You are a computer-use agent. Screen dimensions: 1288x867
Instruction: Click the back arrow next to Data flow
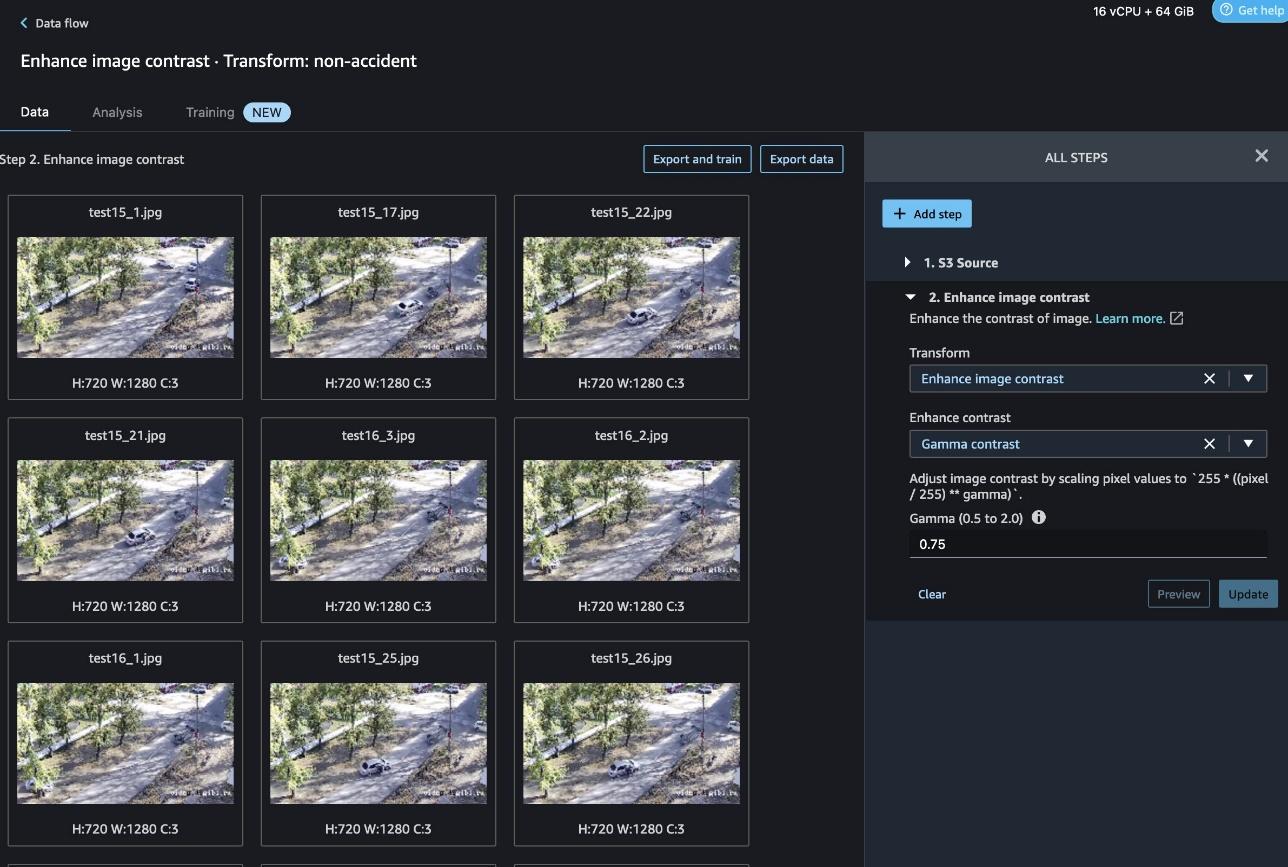point(24,23)
